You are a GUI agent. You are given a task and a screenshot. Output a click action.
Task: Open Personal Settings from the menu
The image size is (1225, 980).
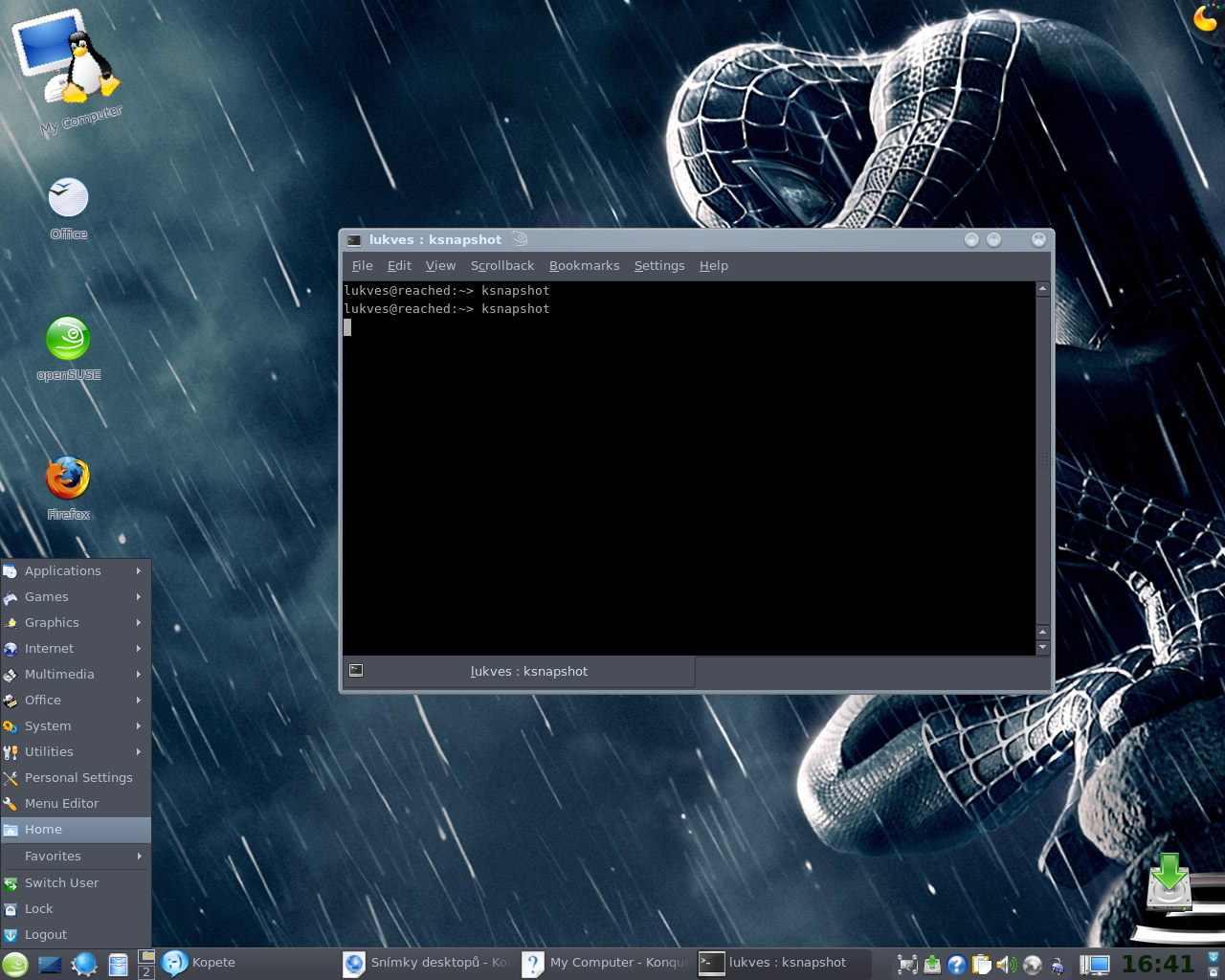[x=76, y=778]
